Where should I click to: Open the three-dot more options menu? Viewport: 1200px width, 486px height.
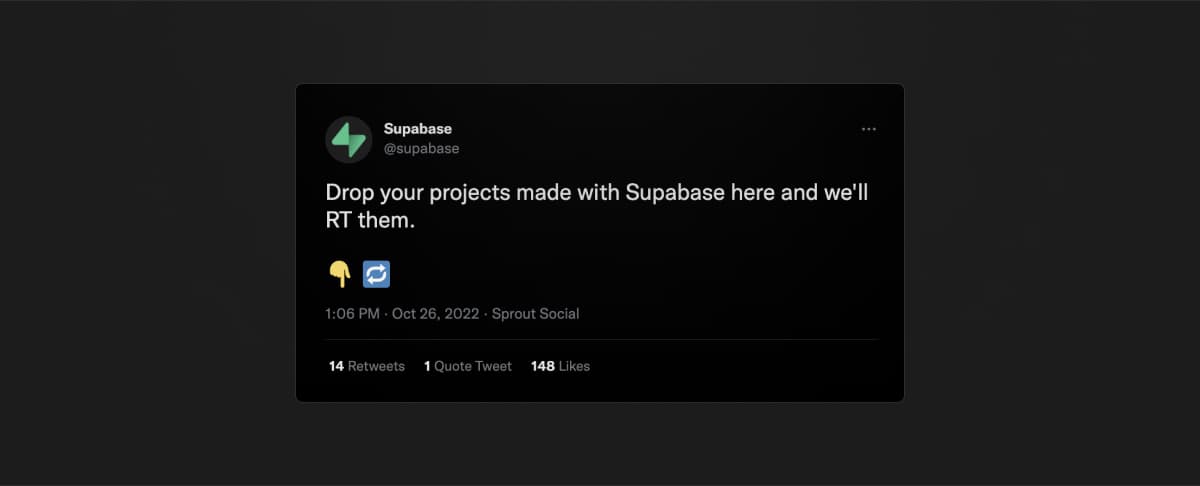click(868, 129)
